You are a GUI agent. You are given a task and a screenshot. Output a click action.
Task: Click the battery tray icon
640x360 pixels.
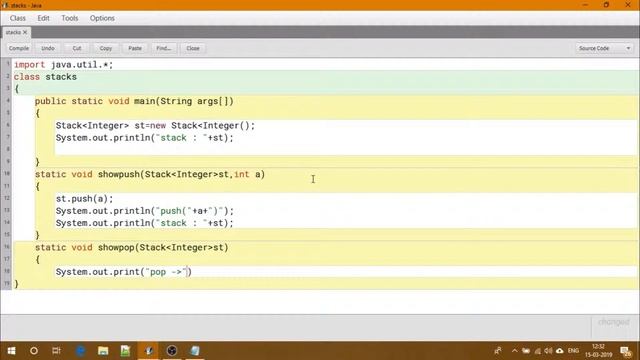tap(526, 351)
